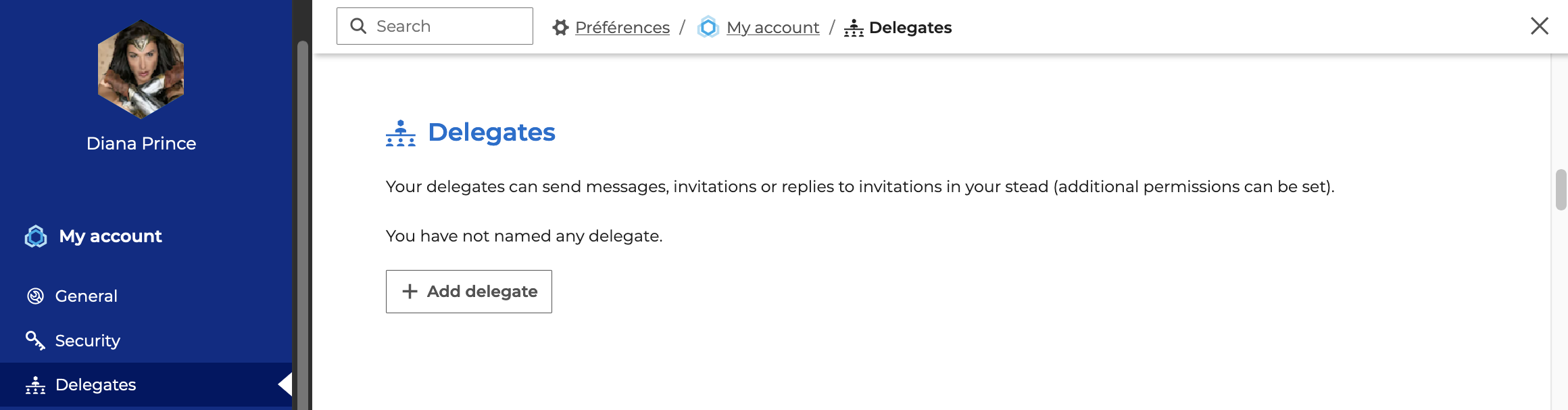Screen dimensions: 1568x410
Task: Click the My account hexagon icon in breadcrumb
Action: (708, 28)
